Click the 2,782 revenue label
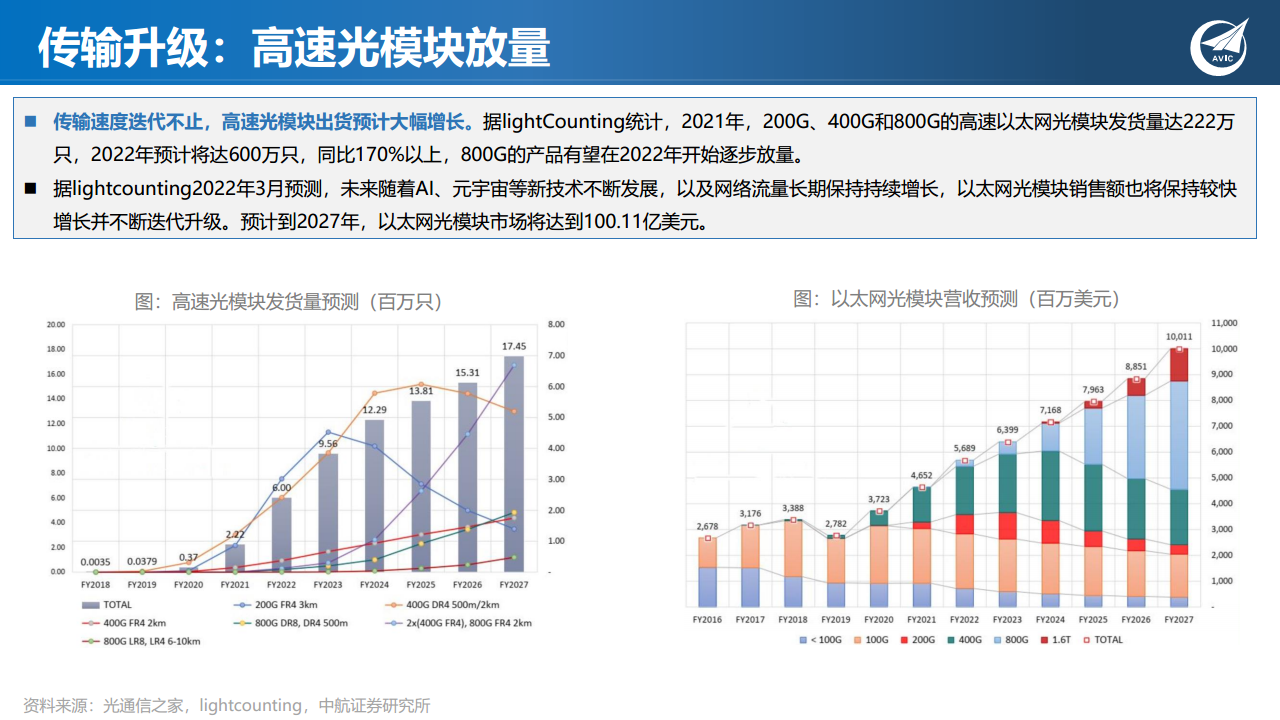The height and width of the screenshot is (720, 1280). tap(836, 523)
